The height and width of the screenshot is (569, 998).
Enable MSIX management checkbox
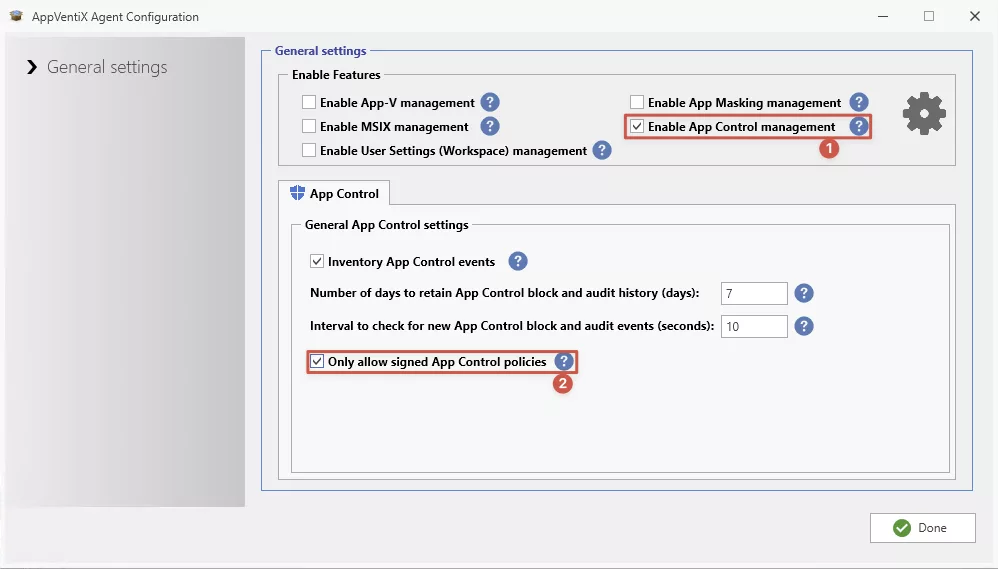click(309, 126)
